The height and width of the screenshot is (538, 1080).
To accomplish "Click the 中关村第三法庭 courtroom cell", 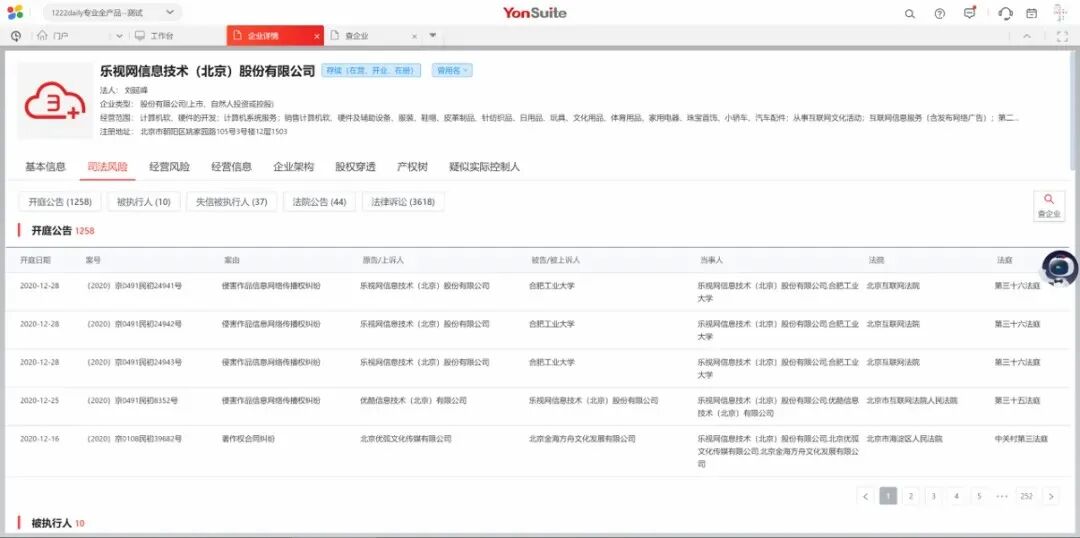I will click(1021, 439).
